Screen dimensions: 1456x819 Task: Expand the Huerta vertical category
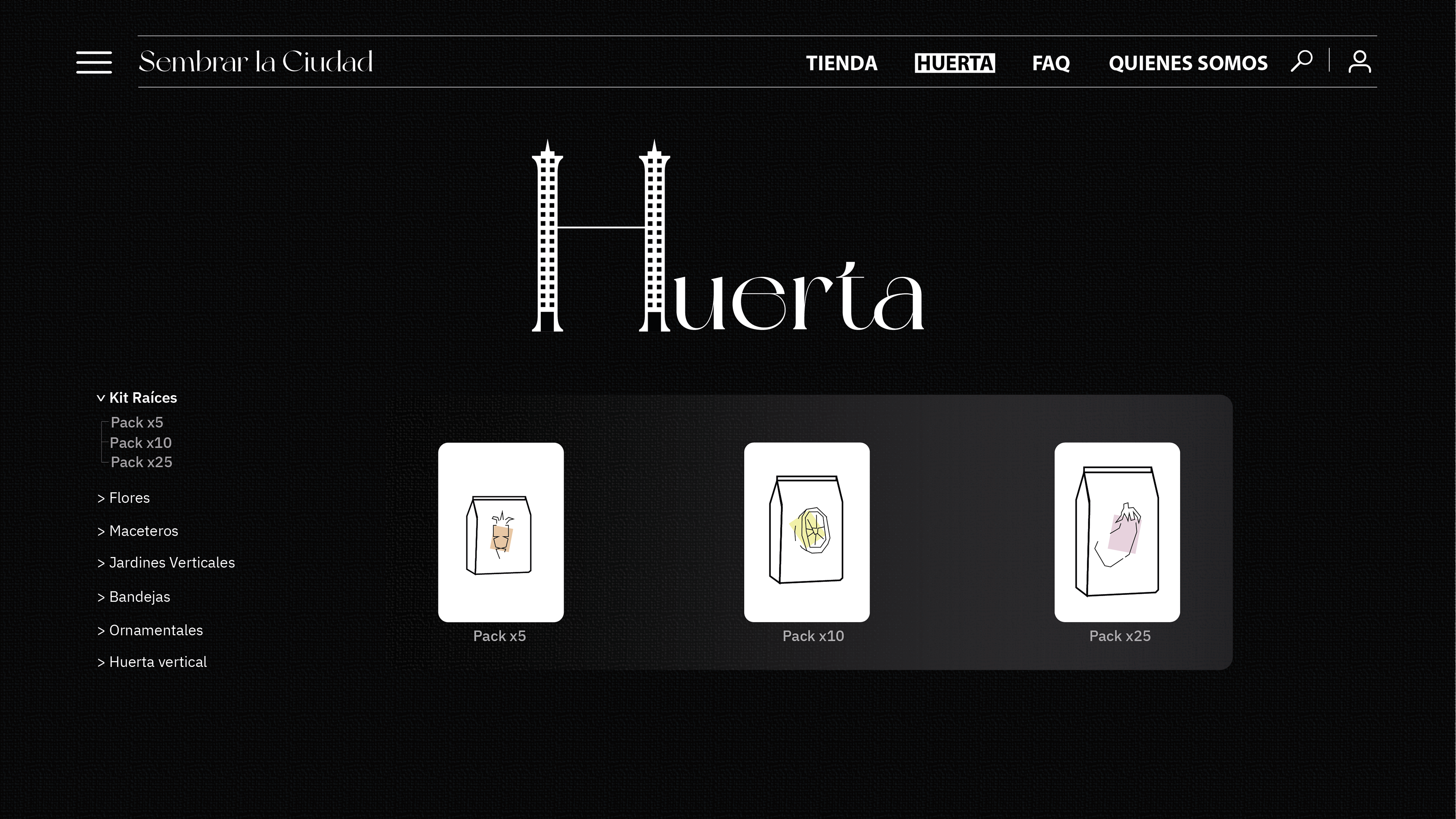click(152, 662)
